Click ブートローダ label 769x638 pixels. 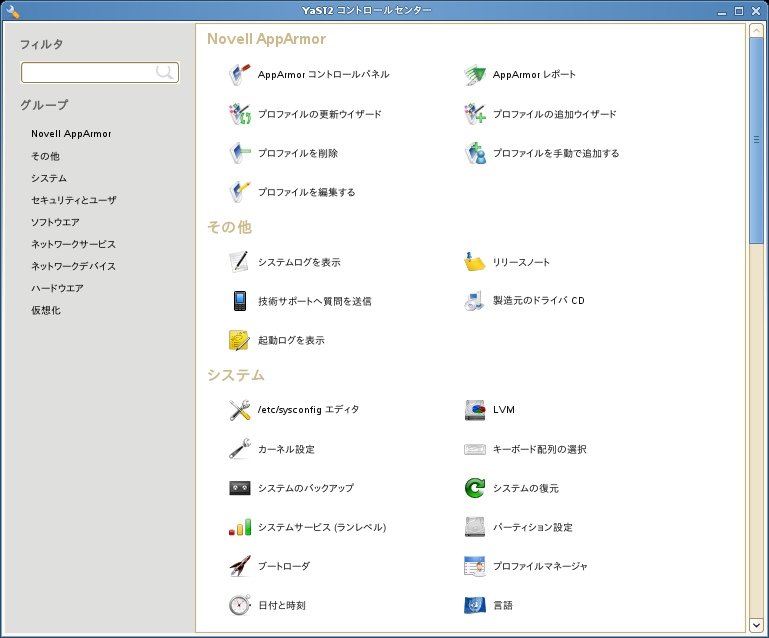284,566
